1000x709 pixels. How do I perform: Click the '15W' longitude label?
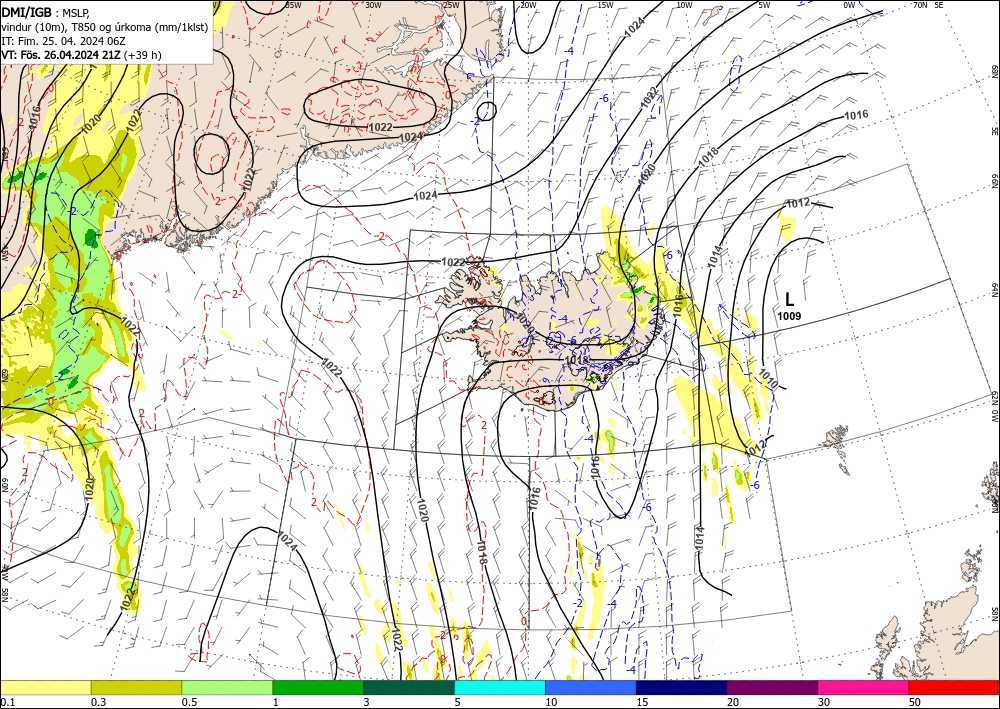pos(605,5)
